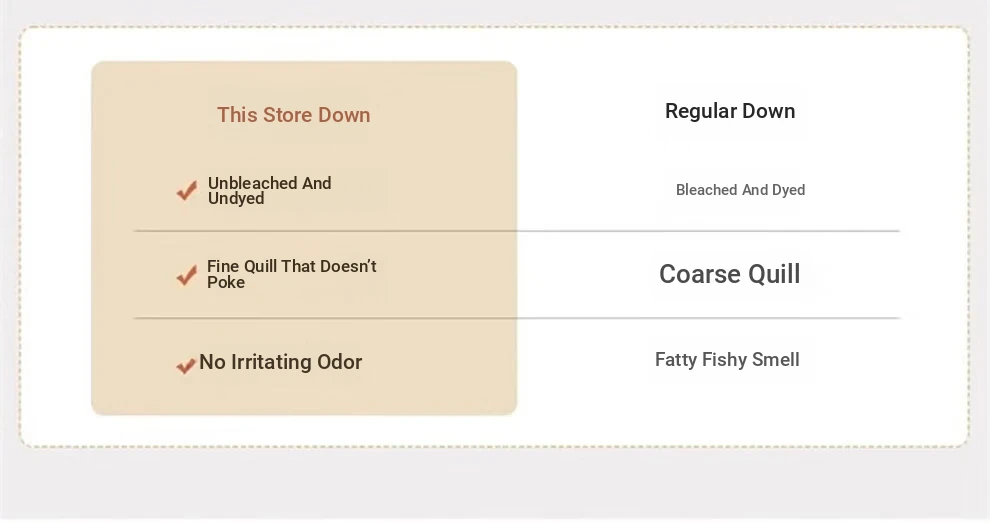Screen dimensions: 990x523
Task: Click the word Poke on second line
Action: click(226, 282)
